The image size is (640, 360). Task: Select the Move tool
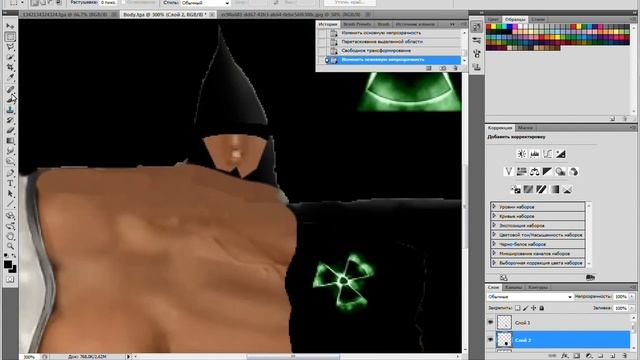[10, 26]
